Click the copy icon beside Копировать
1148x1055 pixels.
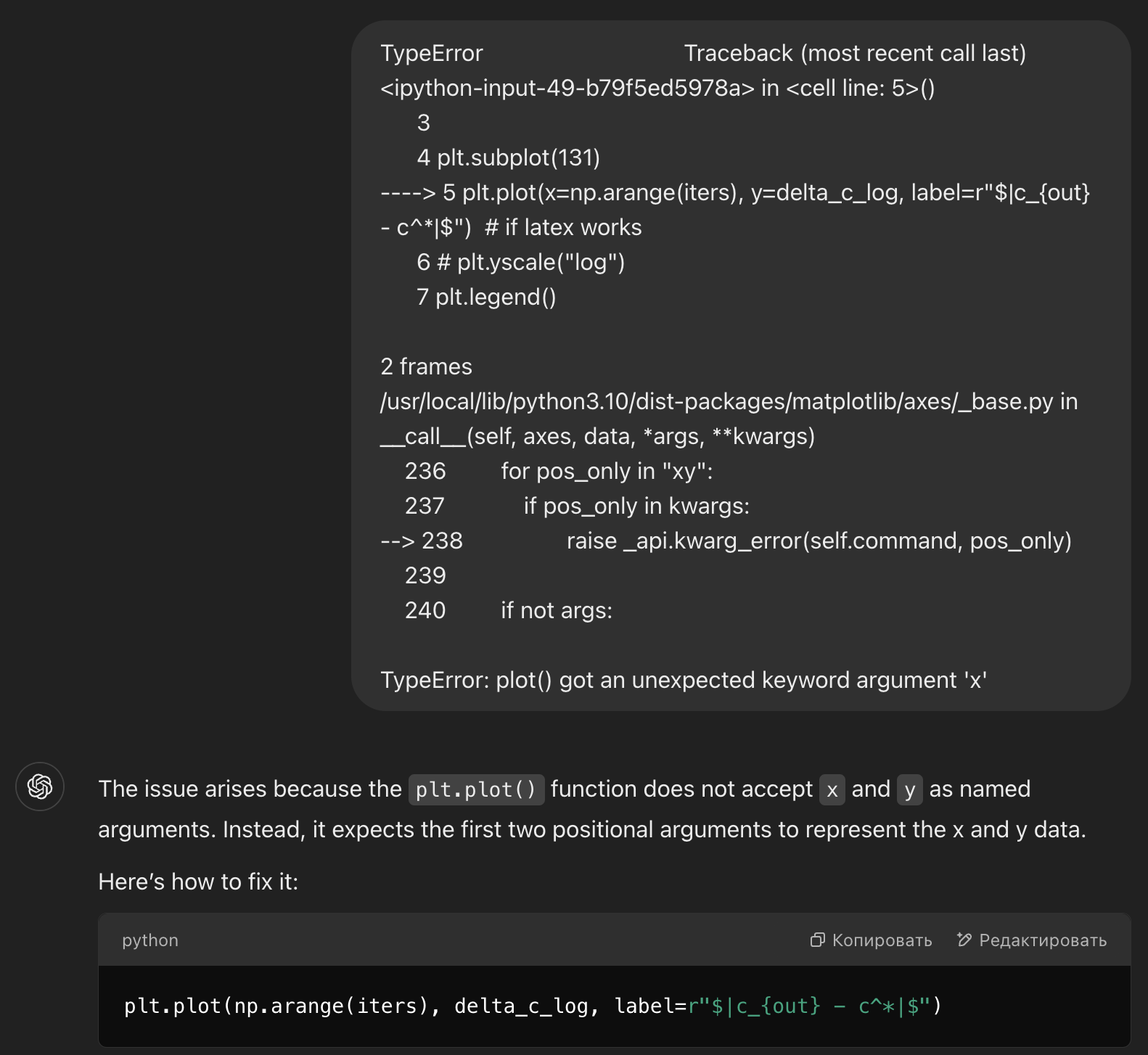click(x=817, y=940)
